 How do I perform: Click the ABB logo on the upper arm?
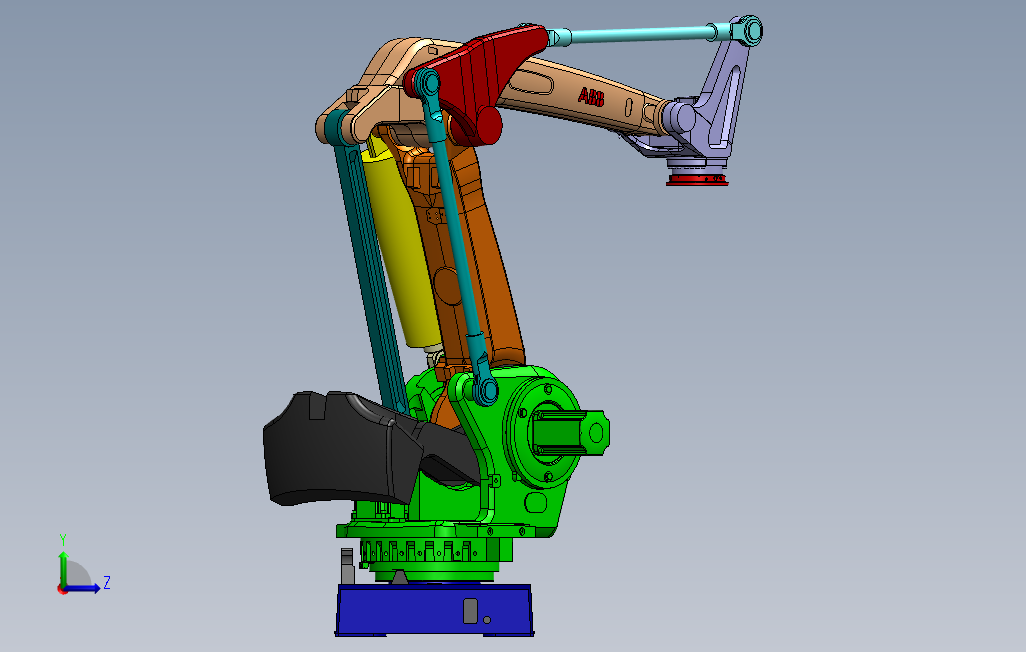pyautogui.click(x=591, y=97)
